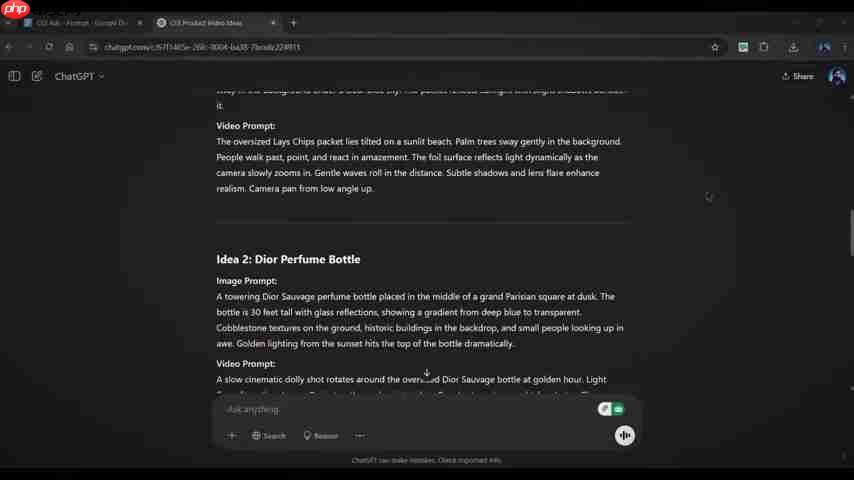Click the browser forward arrow
Screen dimensions: 854x480
pyautogui.click(x=29, y=47)
